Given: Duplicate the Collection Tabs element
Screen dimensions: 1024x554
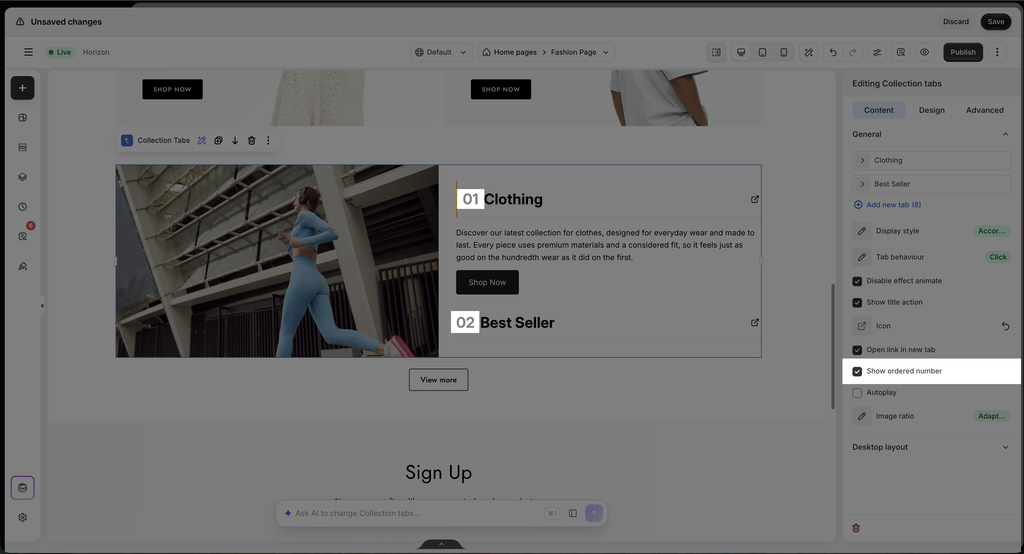Looking at the screenshot, I should tap(218, 140).
